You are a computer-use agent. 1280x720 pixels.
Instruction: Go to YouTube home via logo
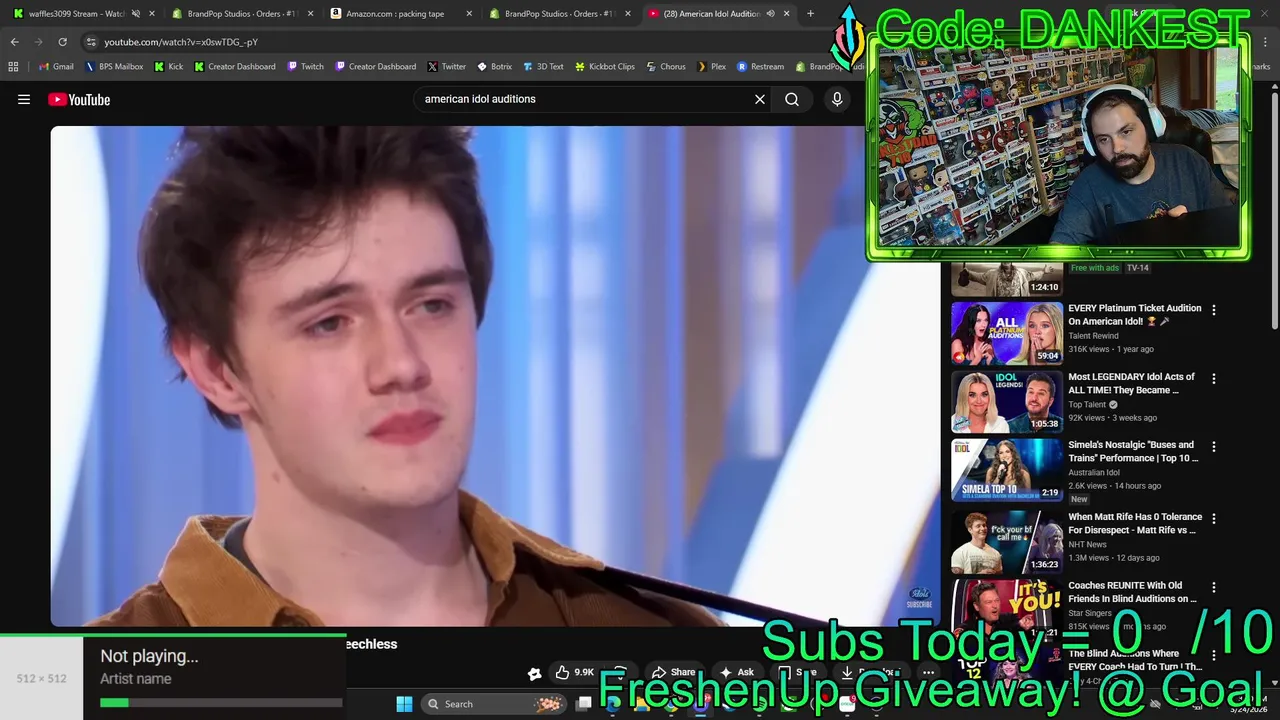(79, 99)
